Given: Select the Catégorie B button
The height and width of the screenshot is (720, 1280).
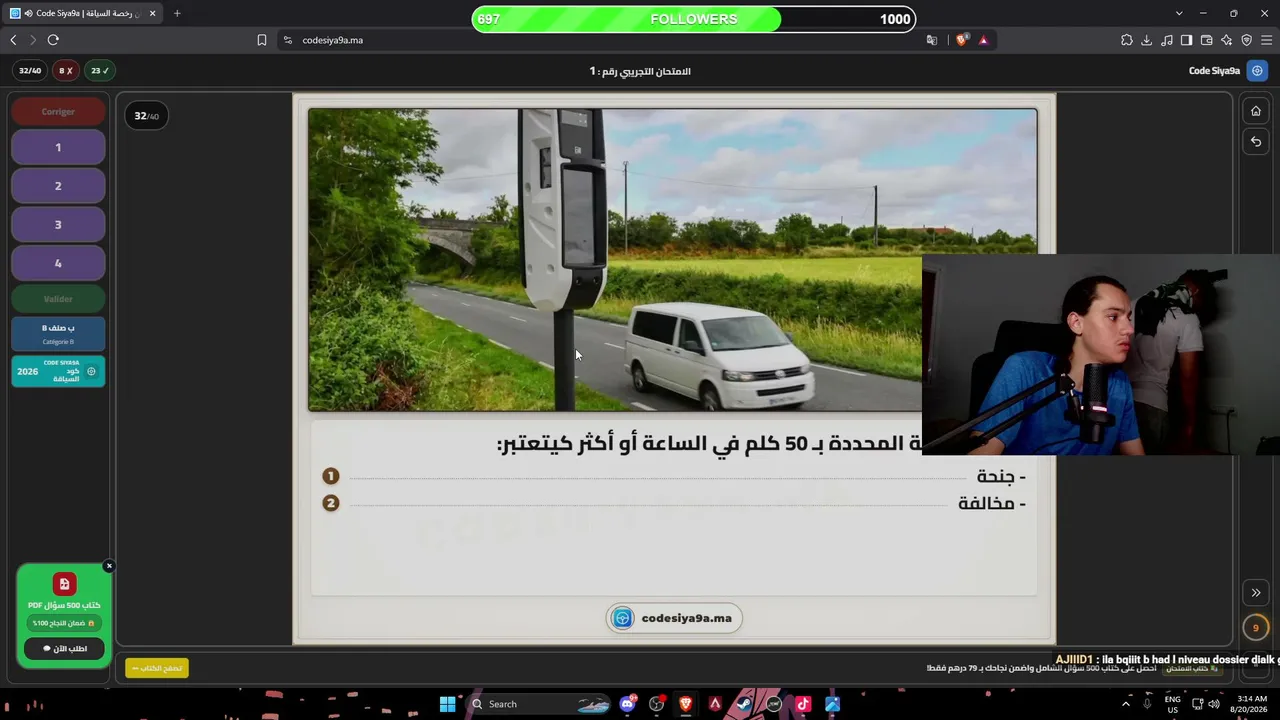Looking at the screenshot, I should coord(58,334).
